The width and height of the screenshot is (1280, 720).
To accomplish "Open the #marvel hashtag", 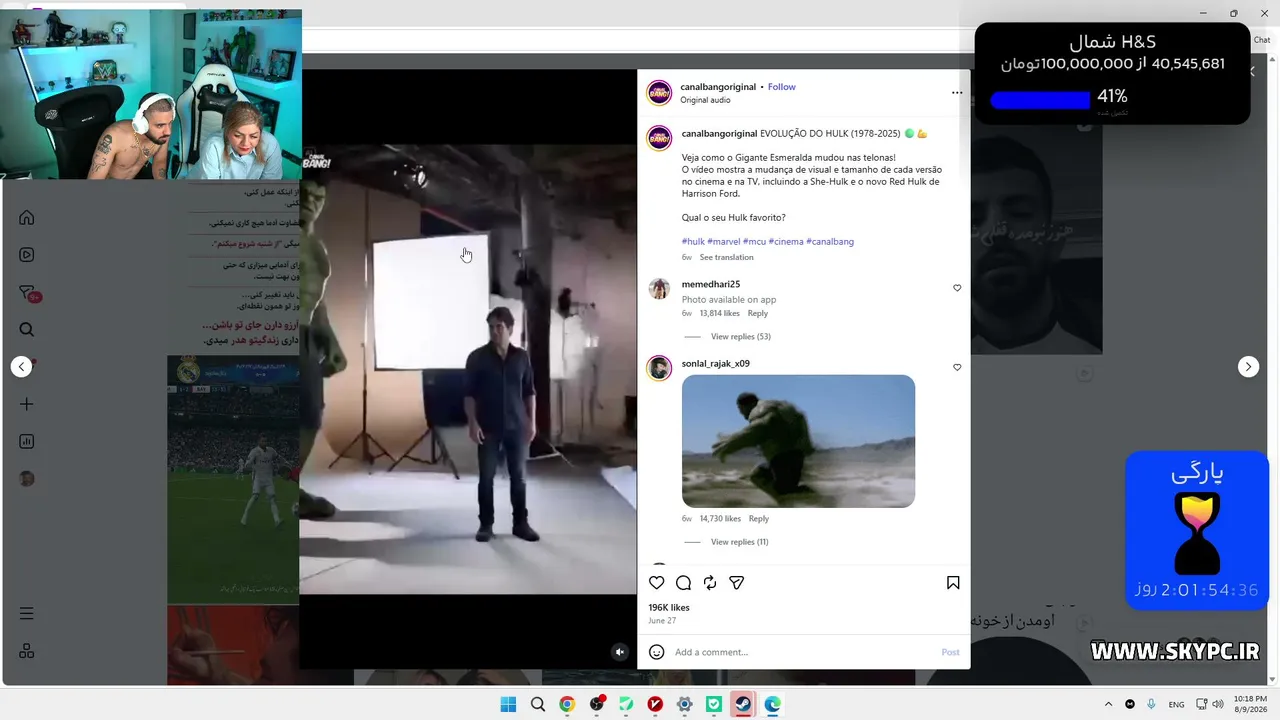I will (723, 241).
